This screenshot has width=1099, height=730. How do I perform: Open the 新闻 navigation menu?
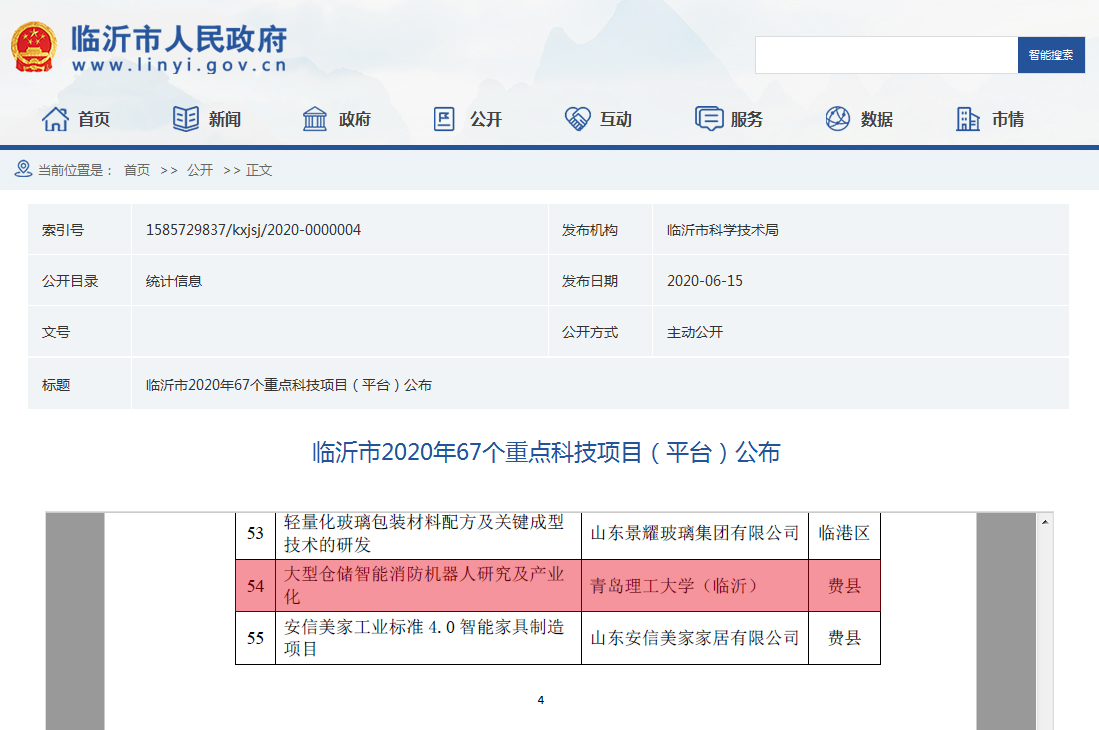coord(225,120)
